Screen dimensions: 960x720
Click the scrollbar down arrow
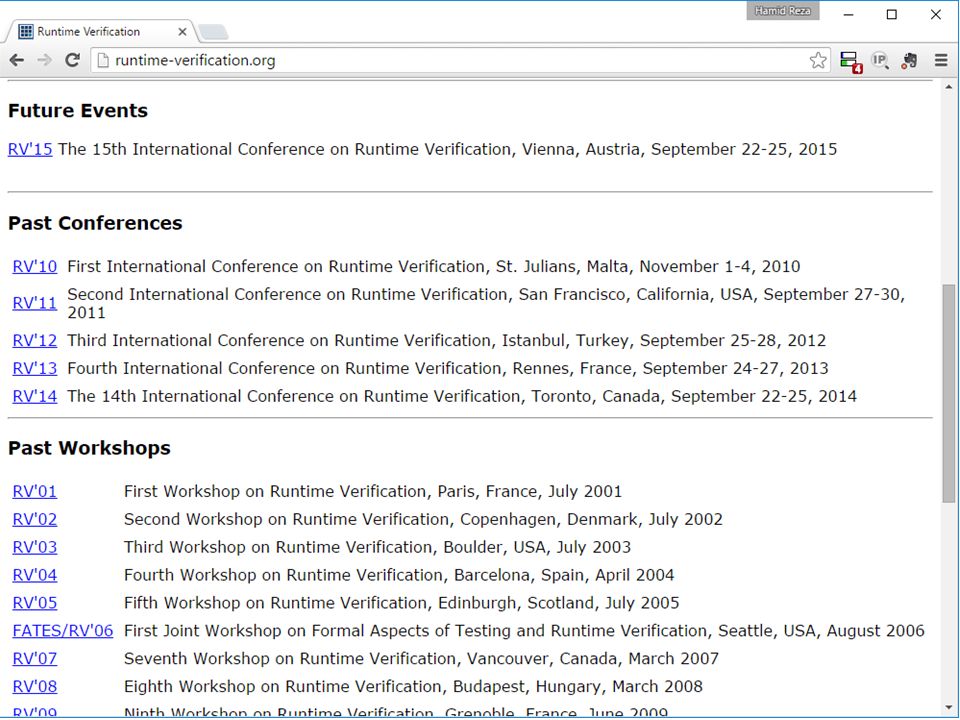[x=948, y=710]
